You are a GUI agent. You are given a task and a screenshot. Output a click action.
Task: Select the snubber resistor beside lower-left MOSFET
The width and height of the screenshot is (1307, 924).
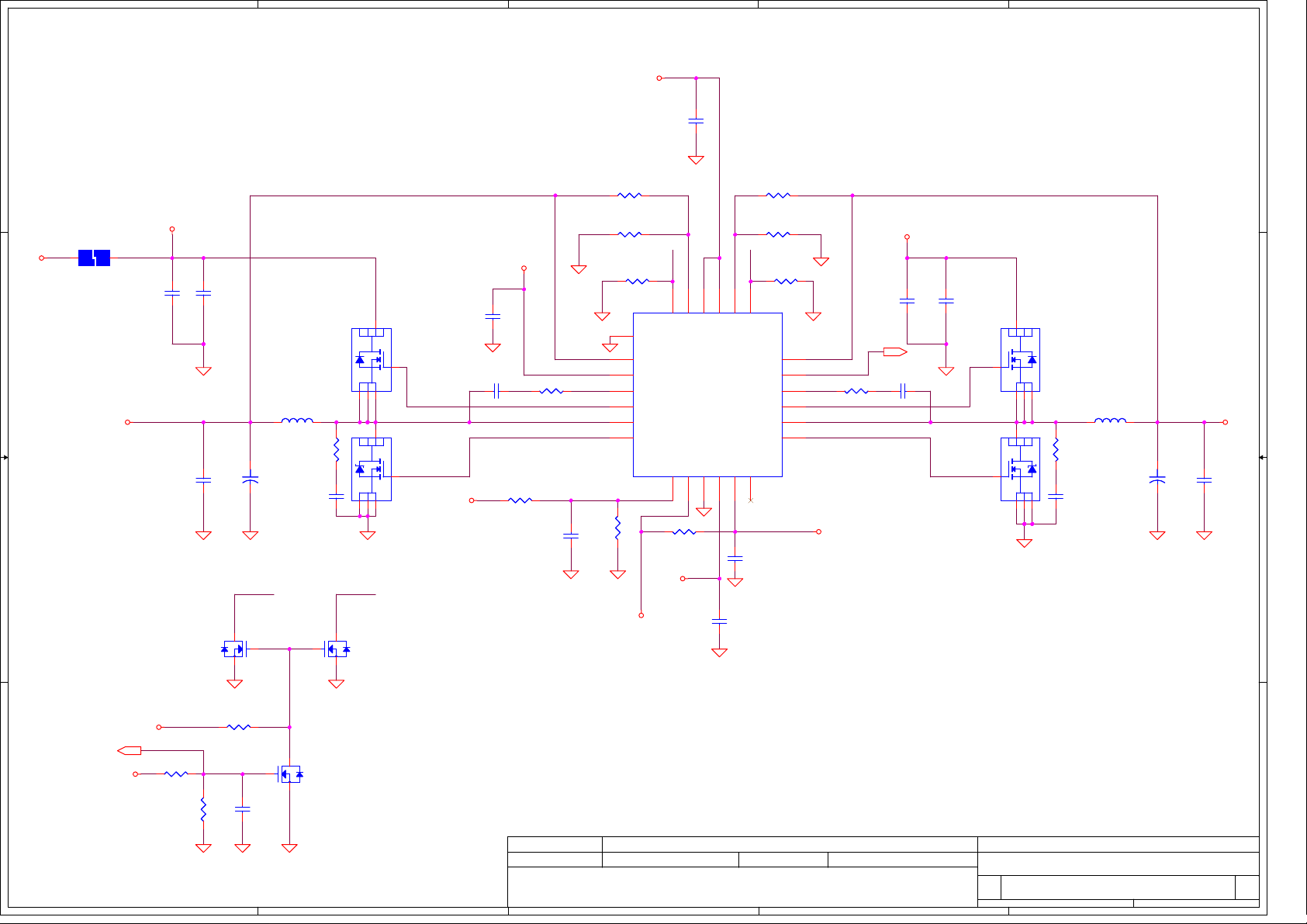(336, 450)
